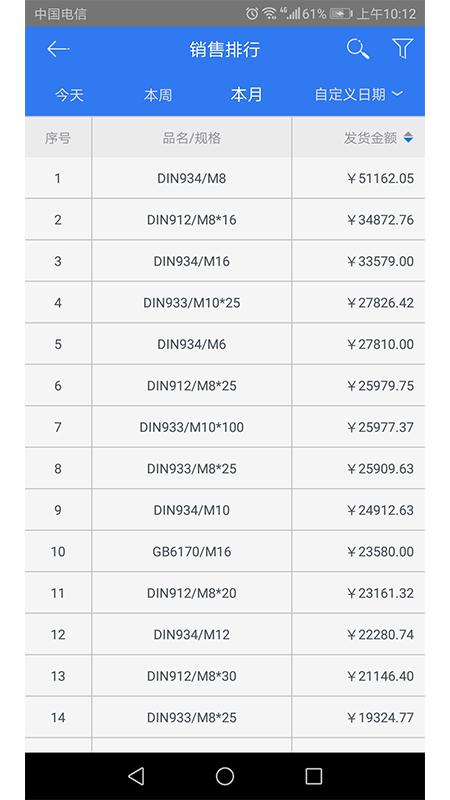This screenshot has width=450, height=800.
Task: Open search with magnifier icon
Action: click(358, 49)
